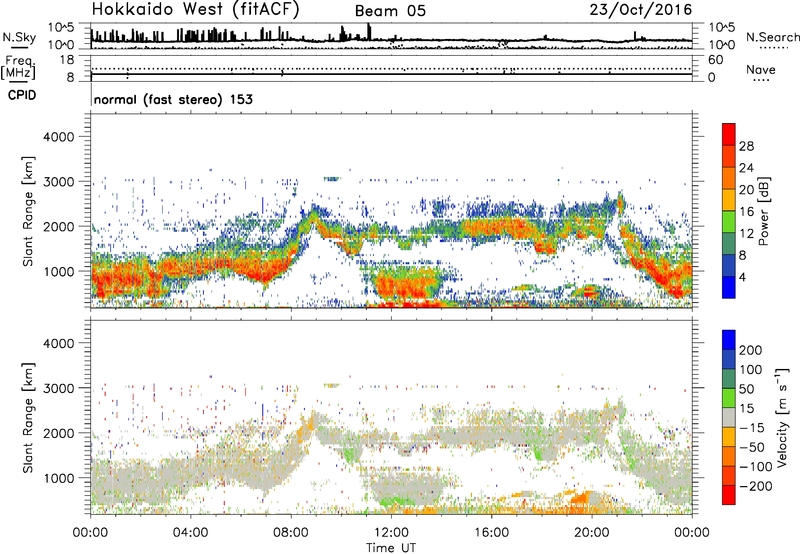Click the "Hokkaido West (fitACF)" plot title

click(195, 9)
